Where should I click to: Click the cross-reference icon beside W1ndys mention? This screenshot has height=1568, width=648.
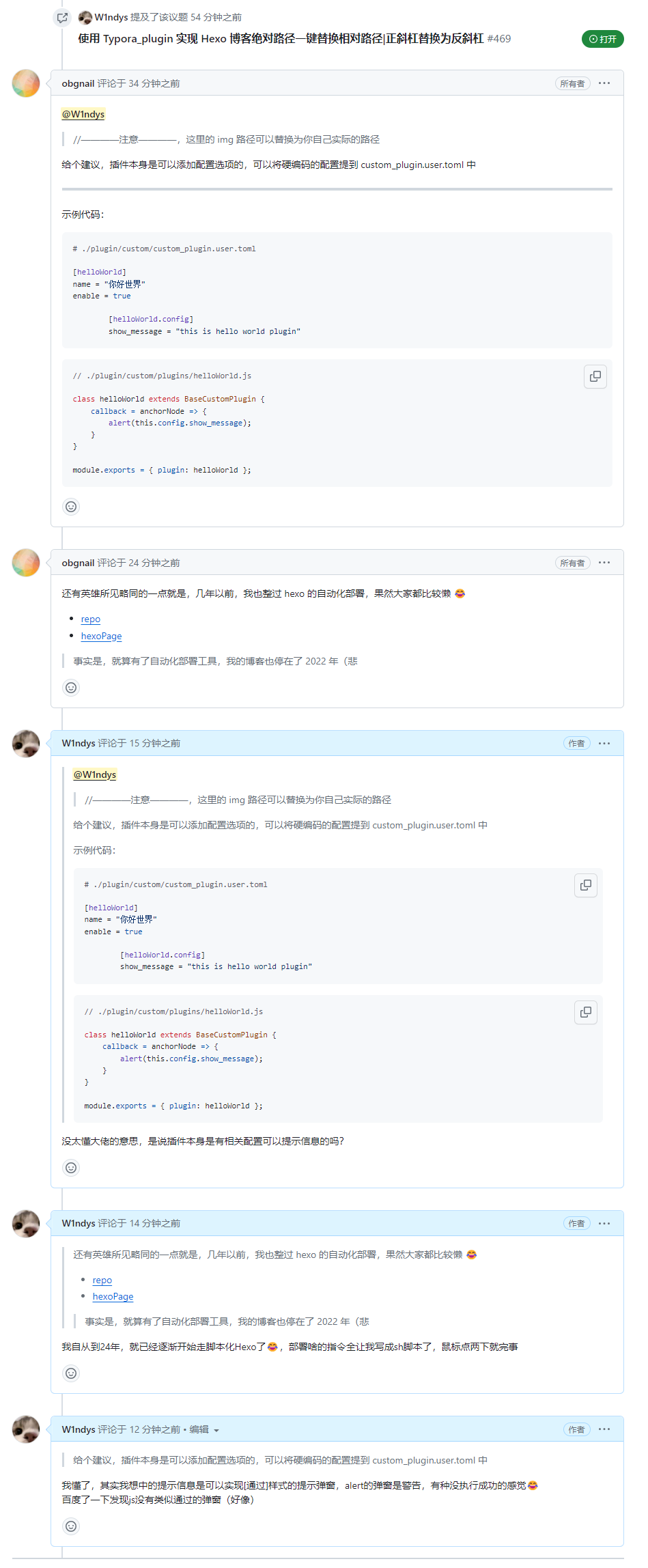pos(62,18)
